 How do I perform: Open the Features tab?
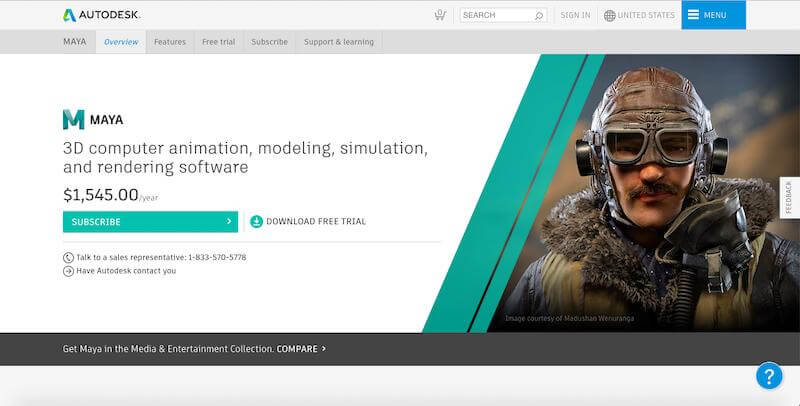click(170, 42)
